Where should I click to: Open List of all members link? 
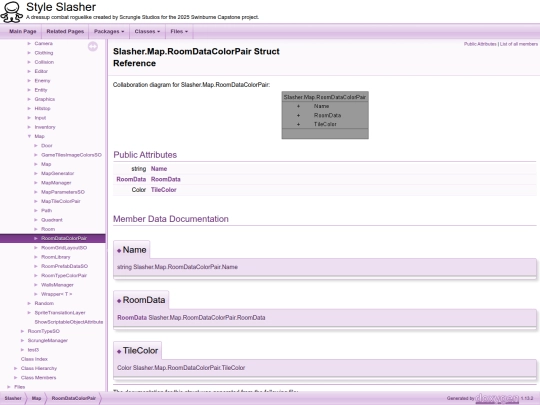click(519, 44)
